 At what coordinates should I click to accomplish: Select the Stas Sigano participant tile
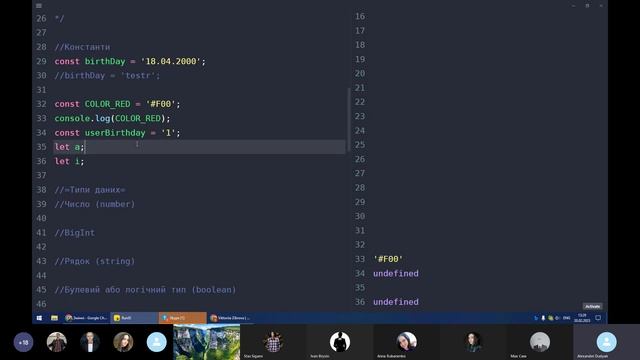point(273,342)
